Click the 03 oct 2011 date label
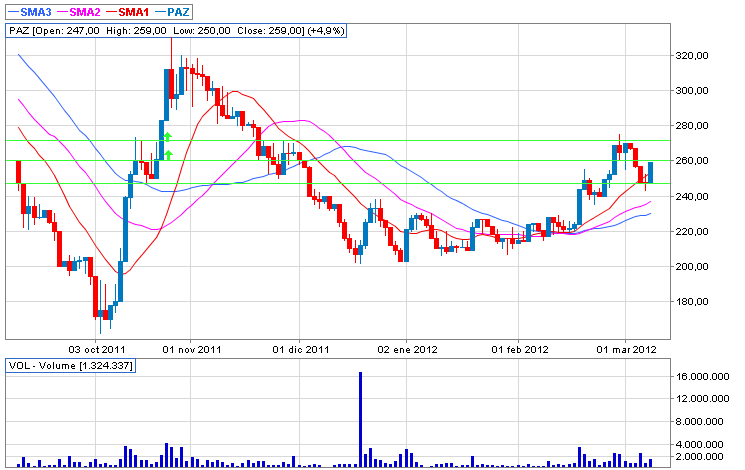 click(x=97, y=350)
